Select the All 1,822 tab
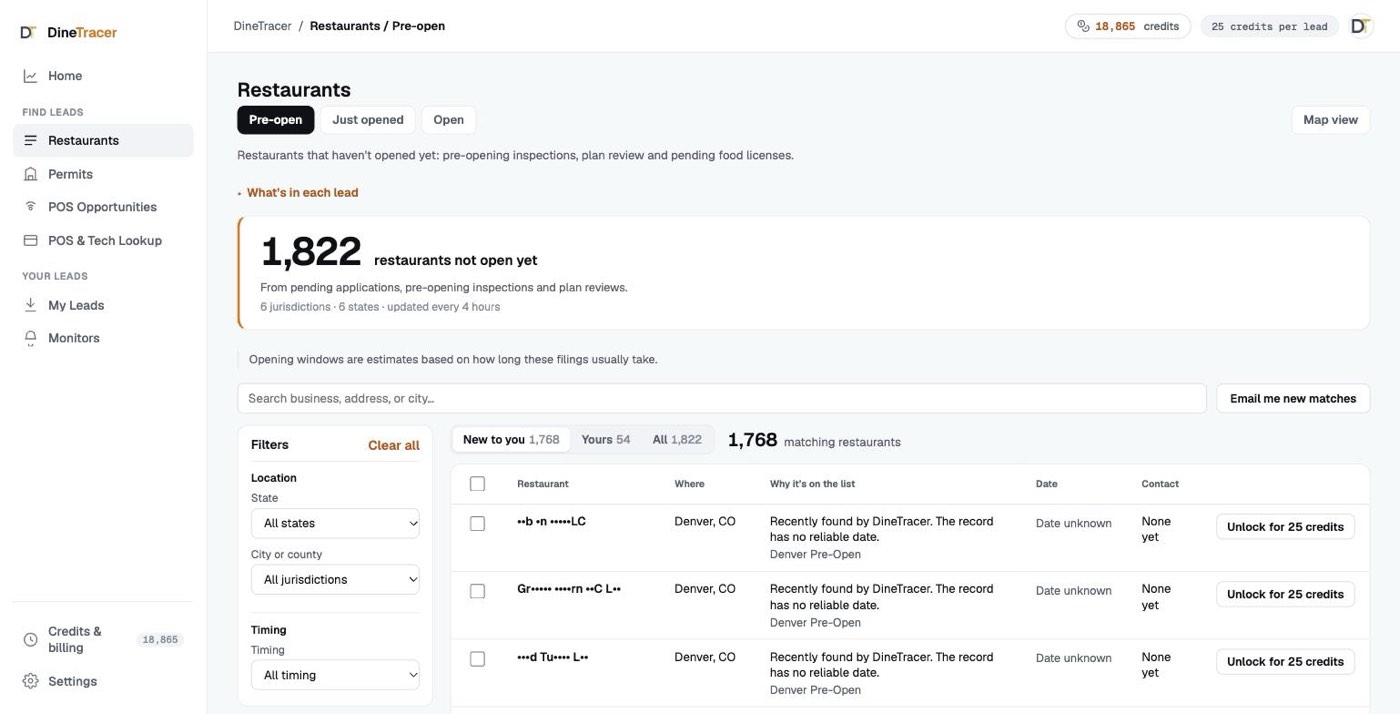This screenshot has height=714, width=1400. click(677, 440)
